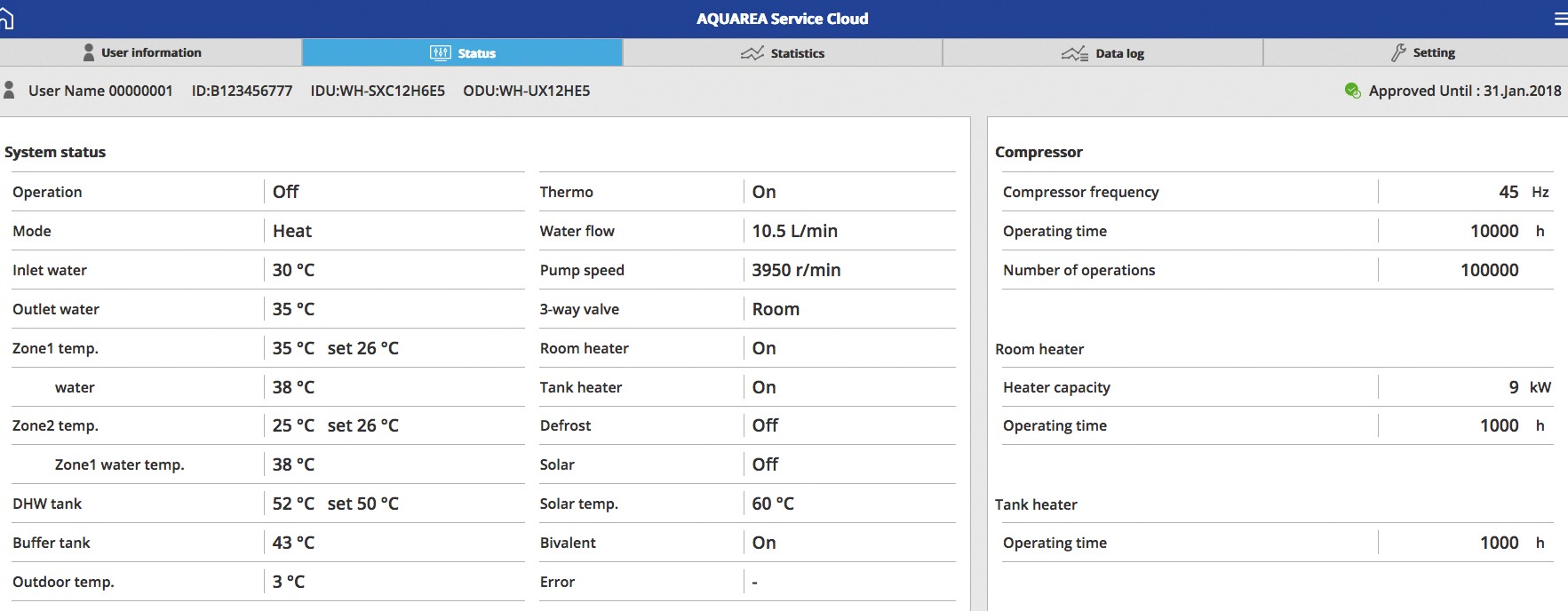This screenshot has width=1568, height=611.
Task: Open the Setting tab
Action: [1416, 52]
